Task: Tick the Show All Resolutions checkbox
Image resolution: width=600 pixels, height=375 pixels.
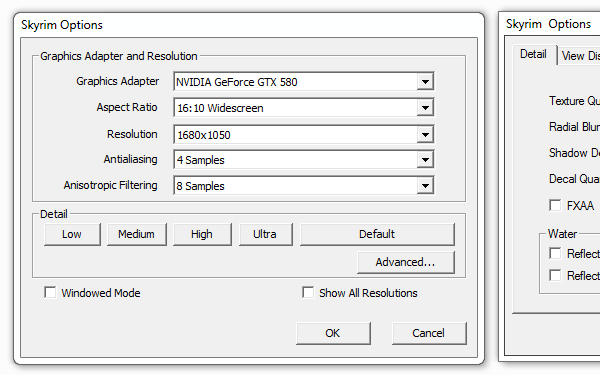Action: (x=308, y=293)
